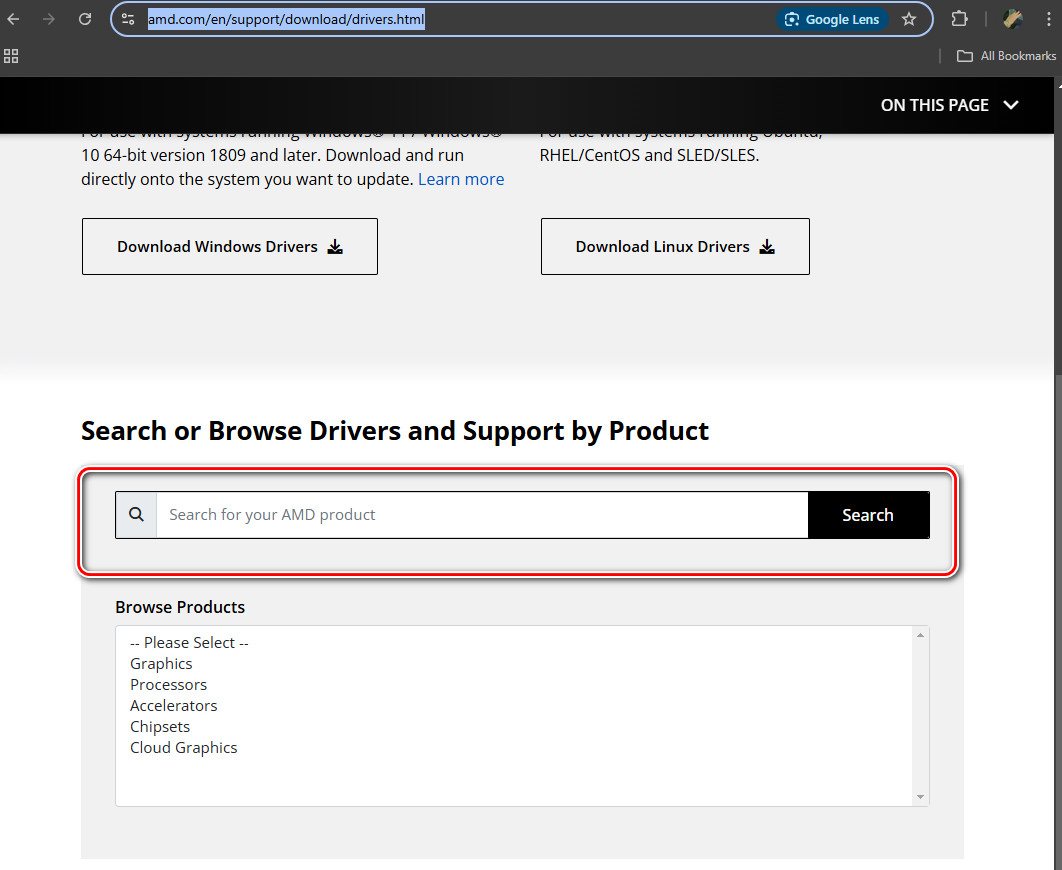The width and height of the screenshot is (1062, 870).
Task: Launch Google Lens from address bar
Action: pyautogui.click(x=832, y=19)
